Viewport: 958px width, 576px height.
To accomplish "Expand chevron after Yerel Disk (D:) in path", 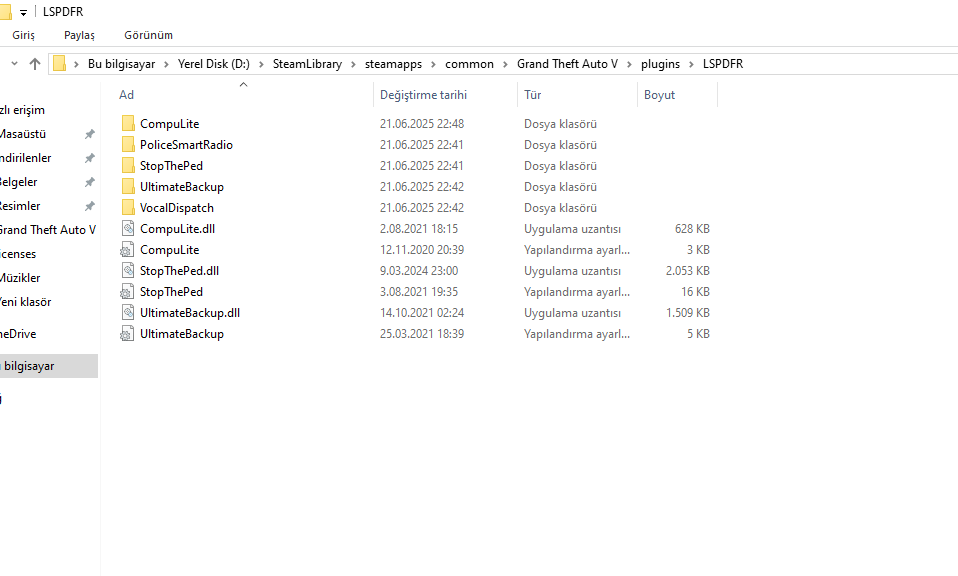I will pyautogui.click(x=261, y=64).
